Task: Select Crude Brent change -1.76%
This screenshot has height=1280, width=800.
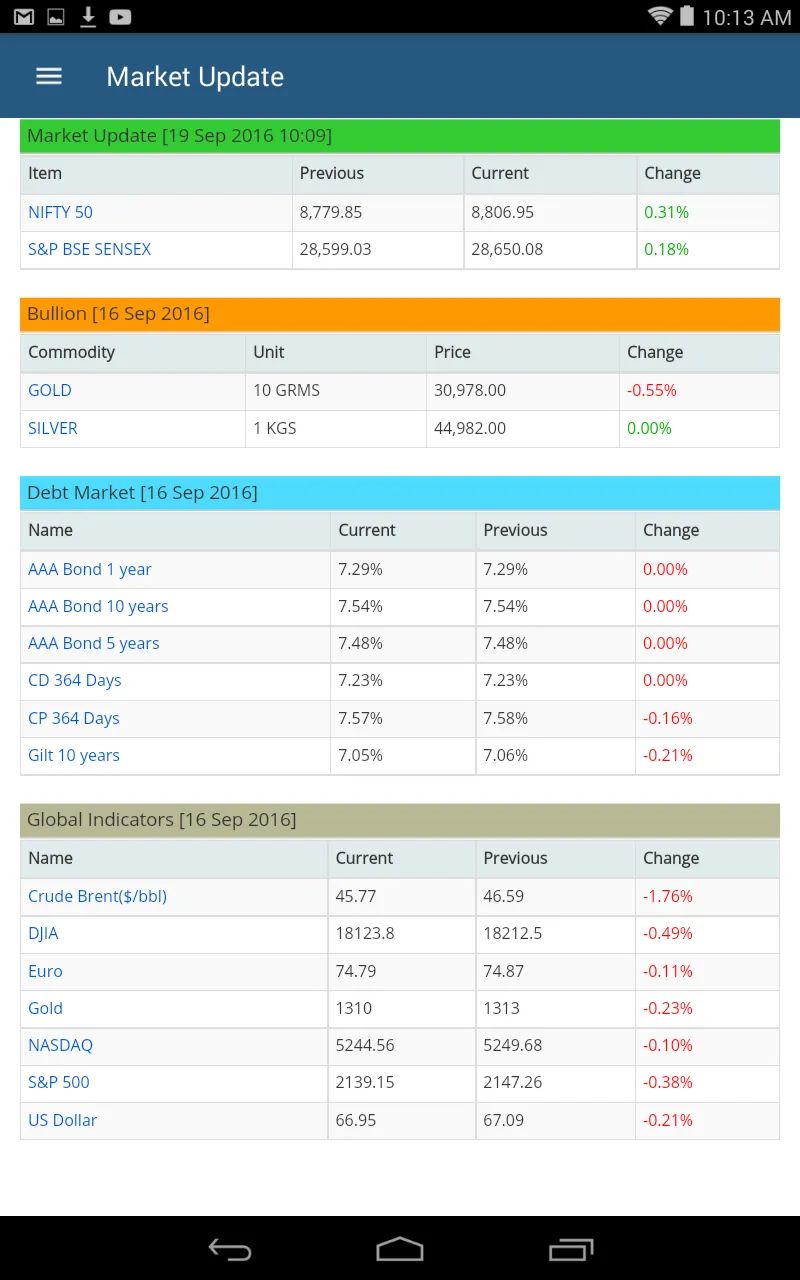Action: click(668, 896)
